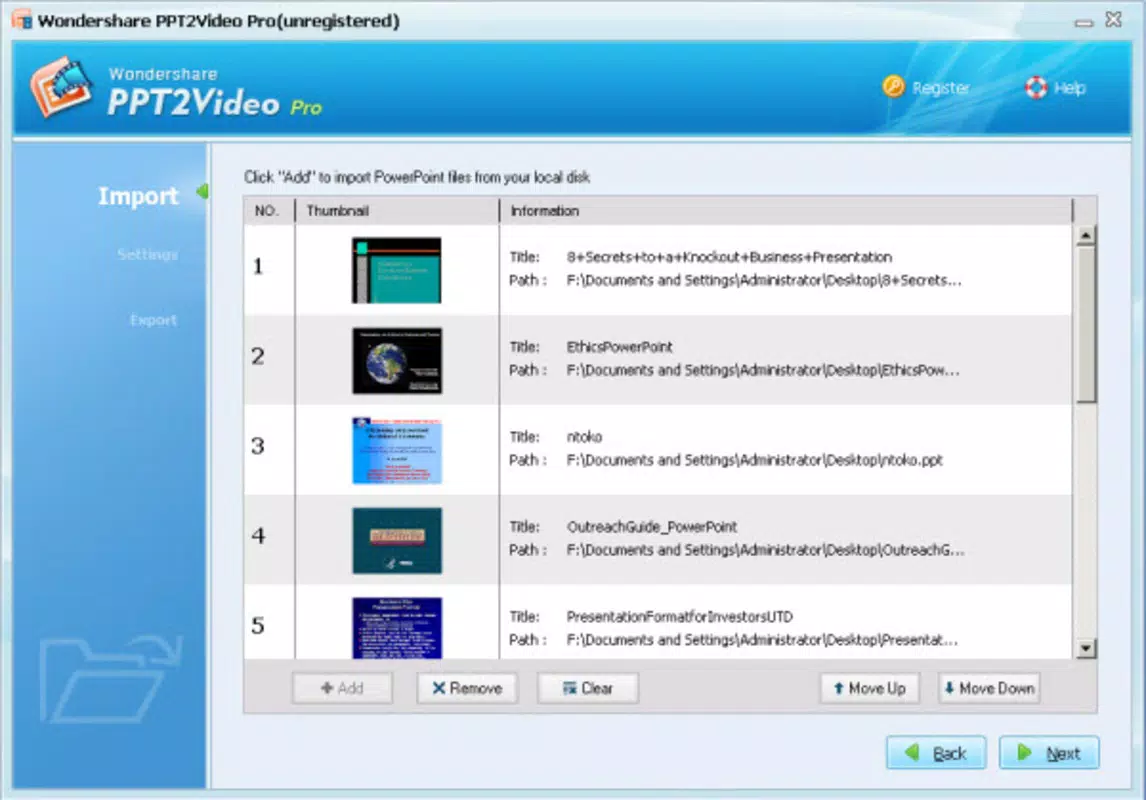Click row number 5 in list
The image size is (1146, 800).
(x=258, y=625)
